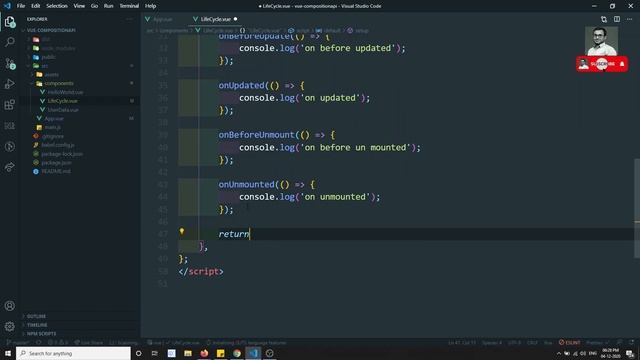640x360 pixels.
Task: Open the Selection menu
Action: click(x=57, y=6)
